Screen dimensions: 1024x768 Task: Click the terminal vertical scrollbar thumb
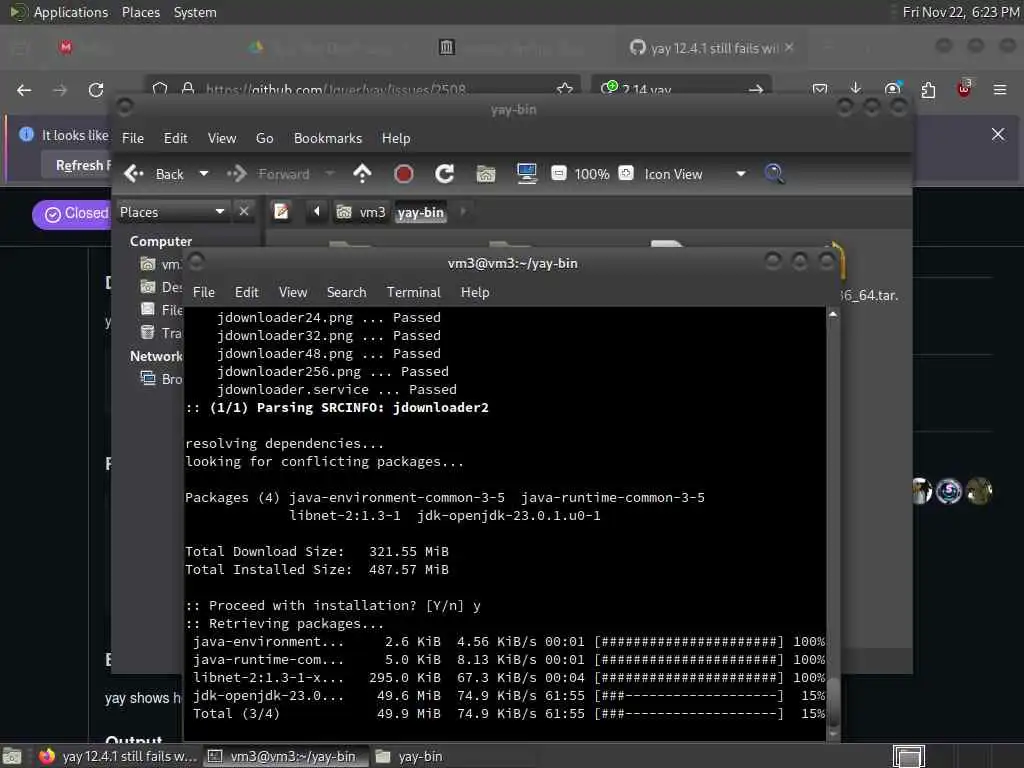833,701
